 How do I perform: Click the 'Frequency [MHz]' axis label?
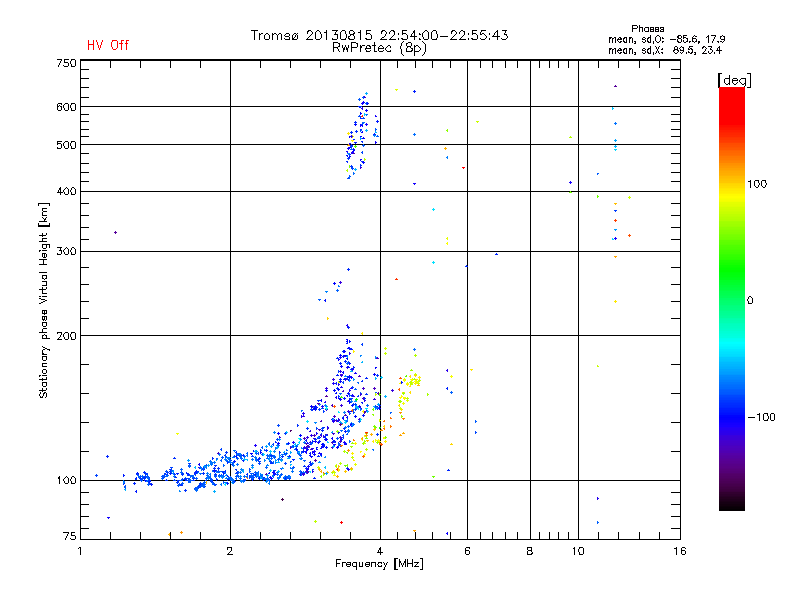coord(380,564)
